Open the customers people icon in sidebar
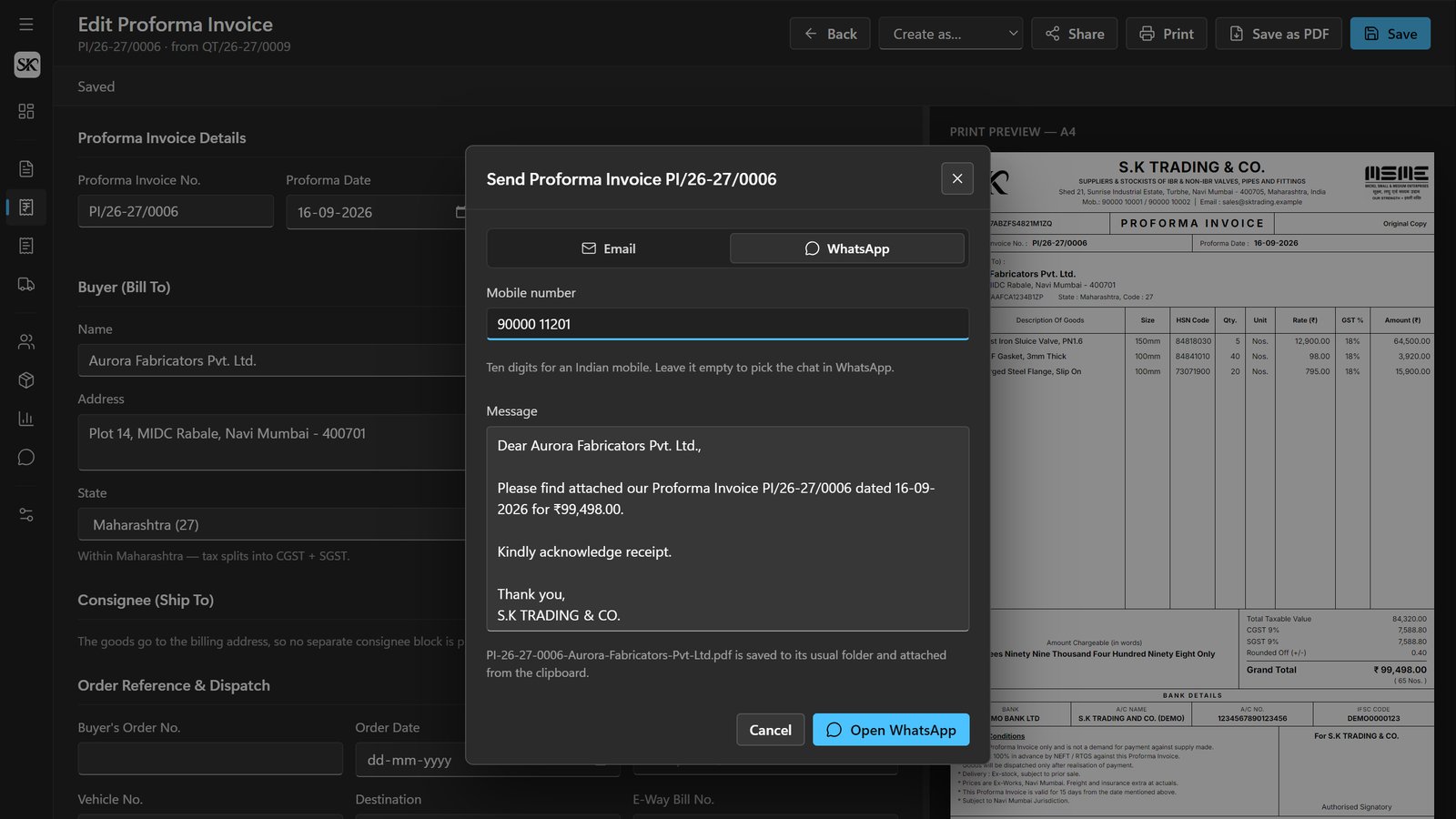Image resolution: width=1456 pixels, height=819 pixels. pyautogui.click(x=26, y=342)
